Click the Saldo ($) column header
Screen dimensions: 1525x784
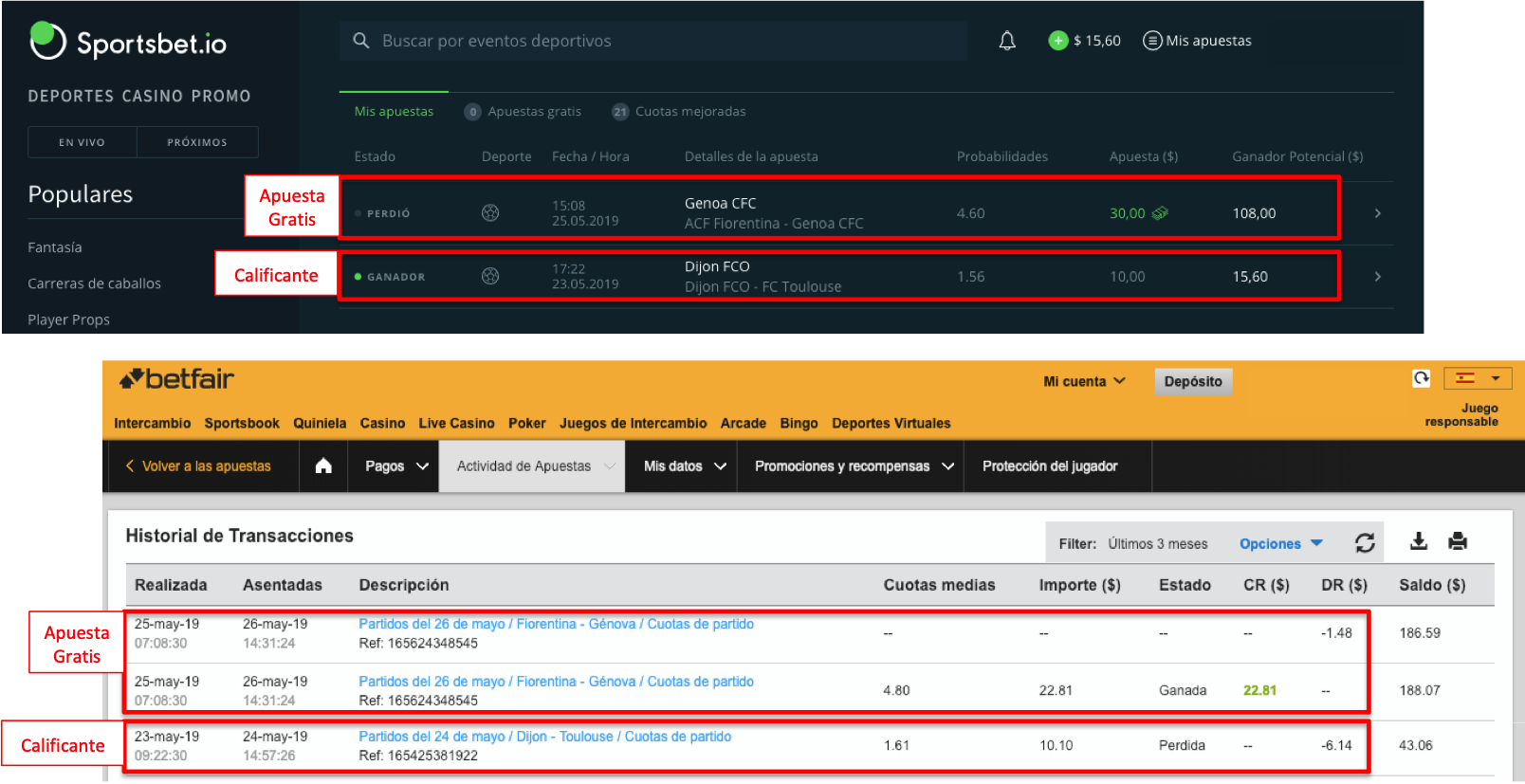pos(1432,585)
